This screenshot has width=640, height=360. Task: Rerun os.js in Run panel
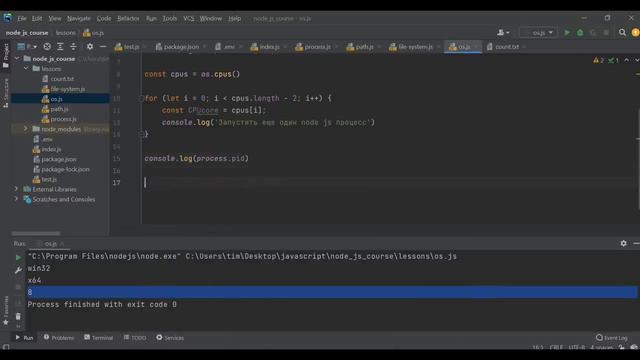coord(18,258)
